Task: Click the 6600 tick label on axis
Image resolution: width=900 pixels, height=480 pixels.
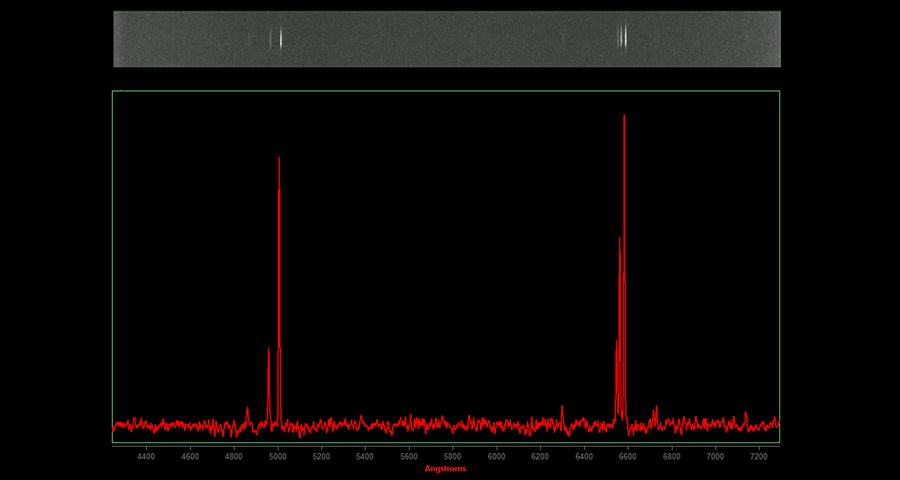Action: [x=627, y=456]
